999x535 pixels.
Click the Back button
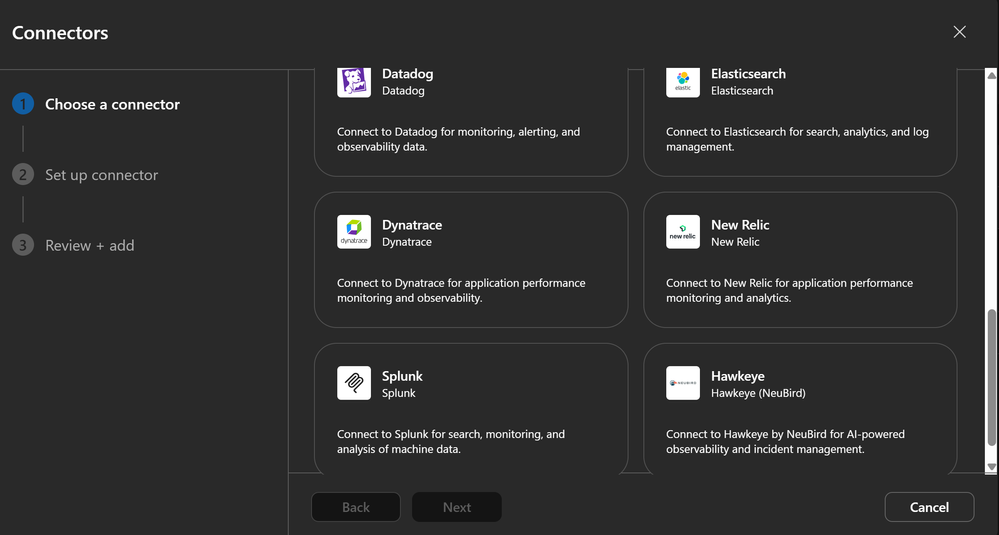(x=356, y=507)
